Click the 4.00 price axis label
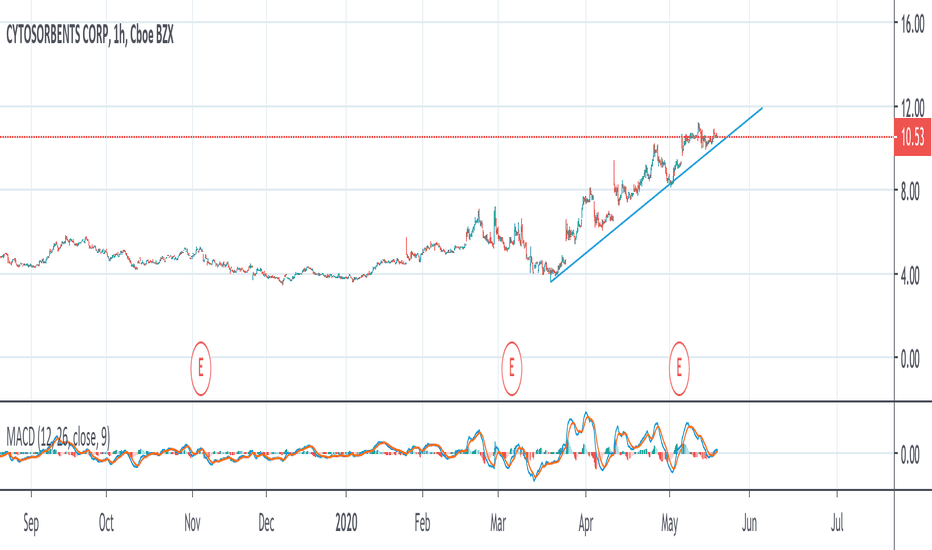The height and width of the screenshot is (550, 932). pyautogui.click(x=910, y=276)
